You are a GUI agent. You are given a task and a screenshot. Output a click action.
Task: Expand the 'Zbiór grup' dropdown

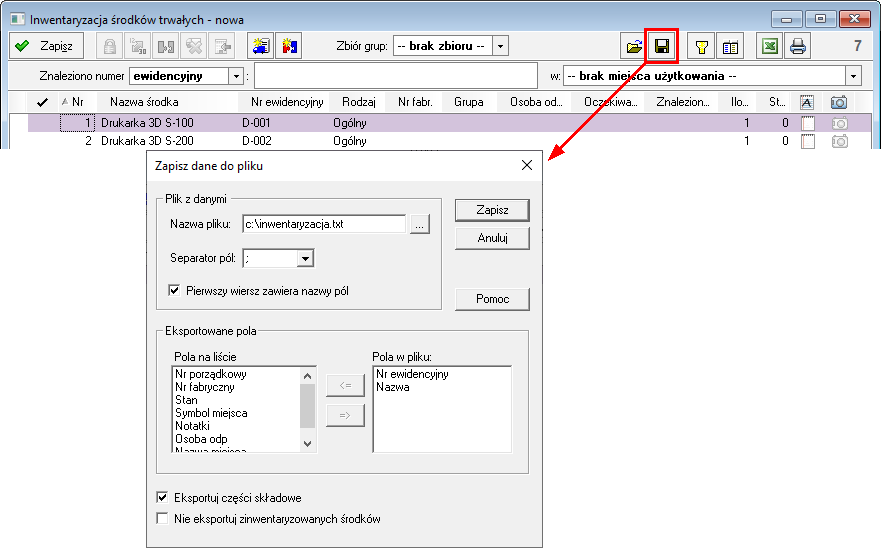coord(501,46)
